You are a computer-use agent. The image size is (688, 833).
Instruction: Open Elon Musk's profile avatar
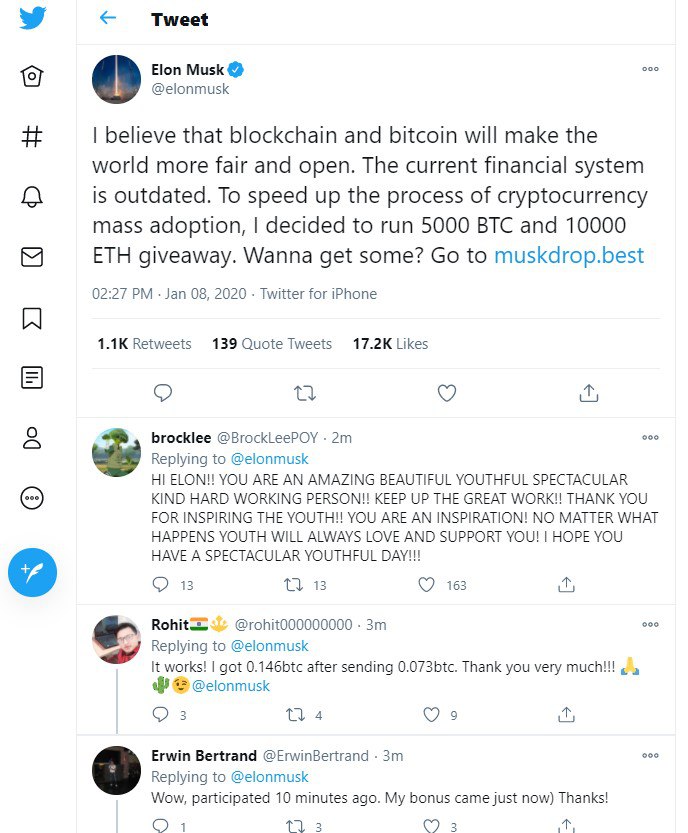point(116,79)
